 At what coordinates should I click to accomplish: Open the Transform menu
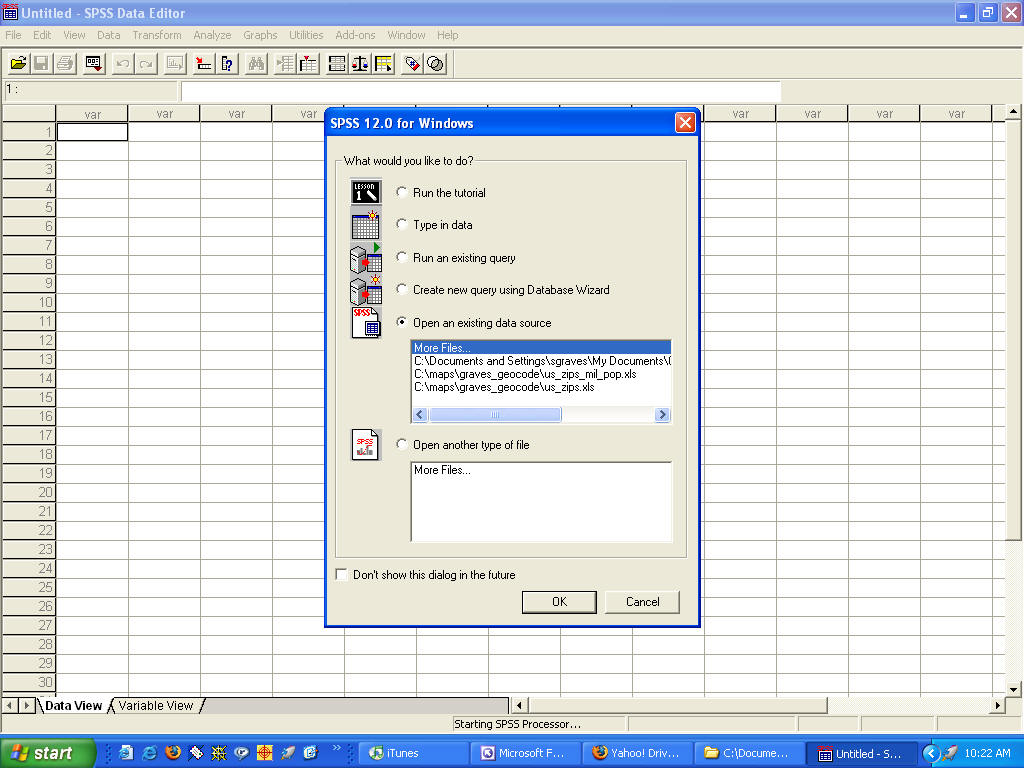click(157, 35)
